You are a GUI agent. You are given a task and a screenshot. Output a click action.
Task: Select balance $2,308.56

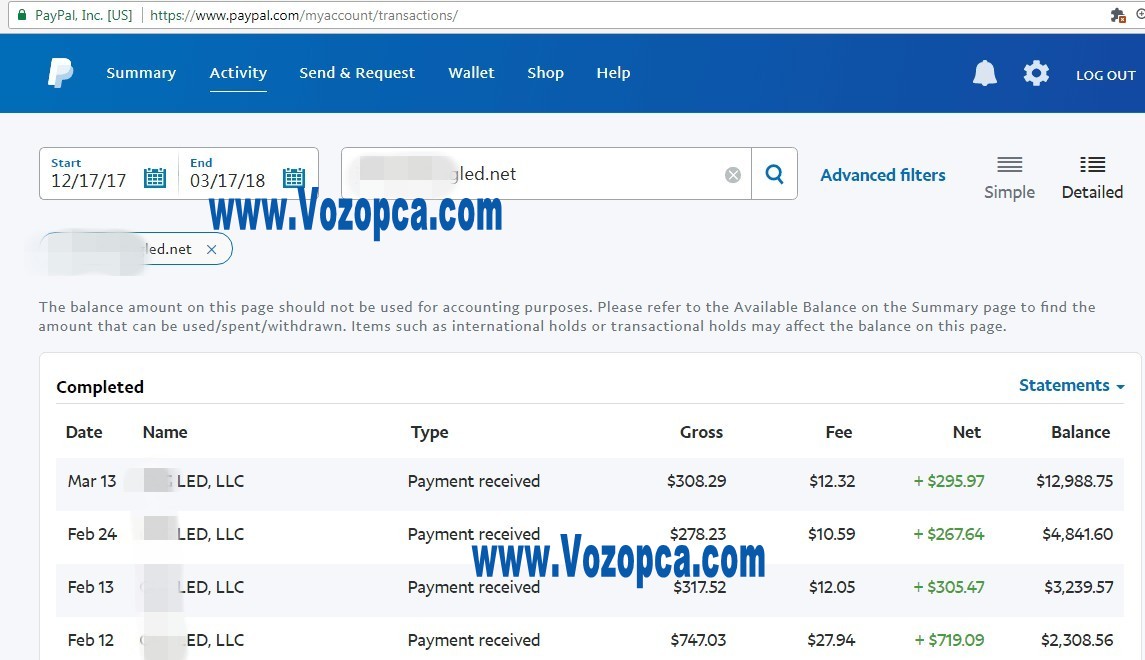[1077, 640]
